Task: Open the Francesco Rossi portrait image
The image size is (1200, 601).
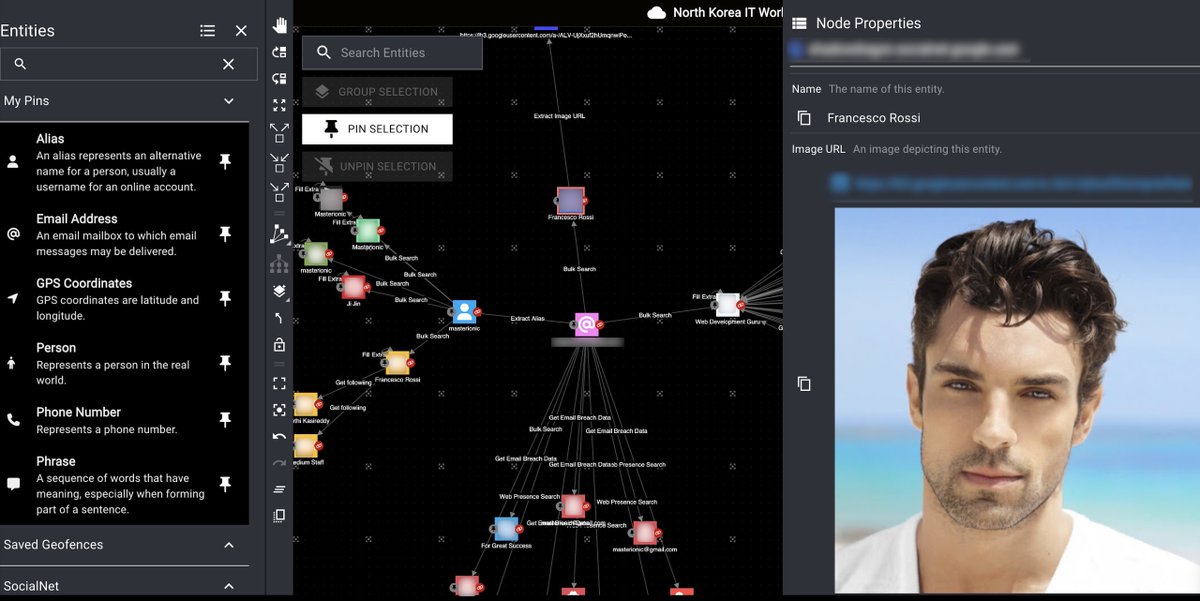Action: point(1017,400)
